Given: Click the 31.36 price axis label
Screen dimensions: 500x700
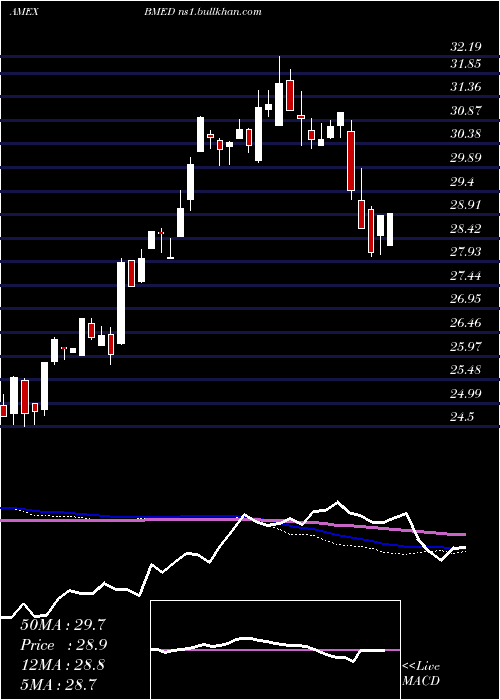Looking at the screenshot, I should tap(465, 87).
